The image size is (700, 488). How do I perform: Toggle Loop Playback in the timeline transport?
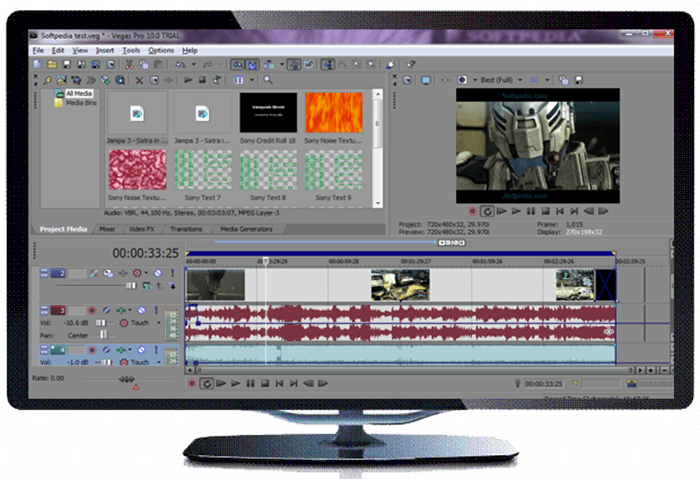click(206, 384)
